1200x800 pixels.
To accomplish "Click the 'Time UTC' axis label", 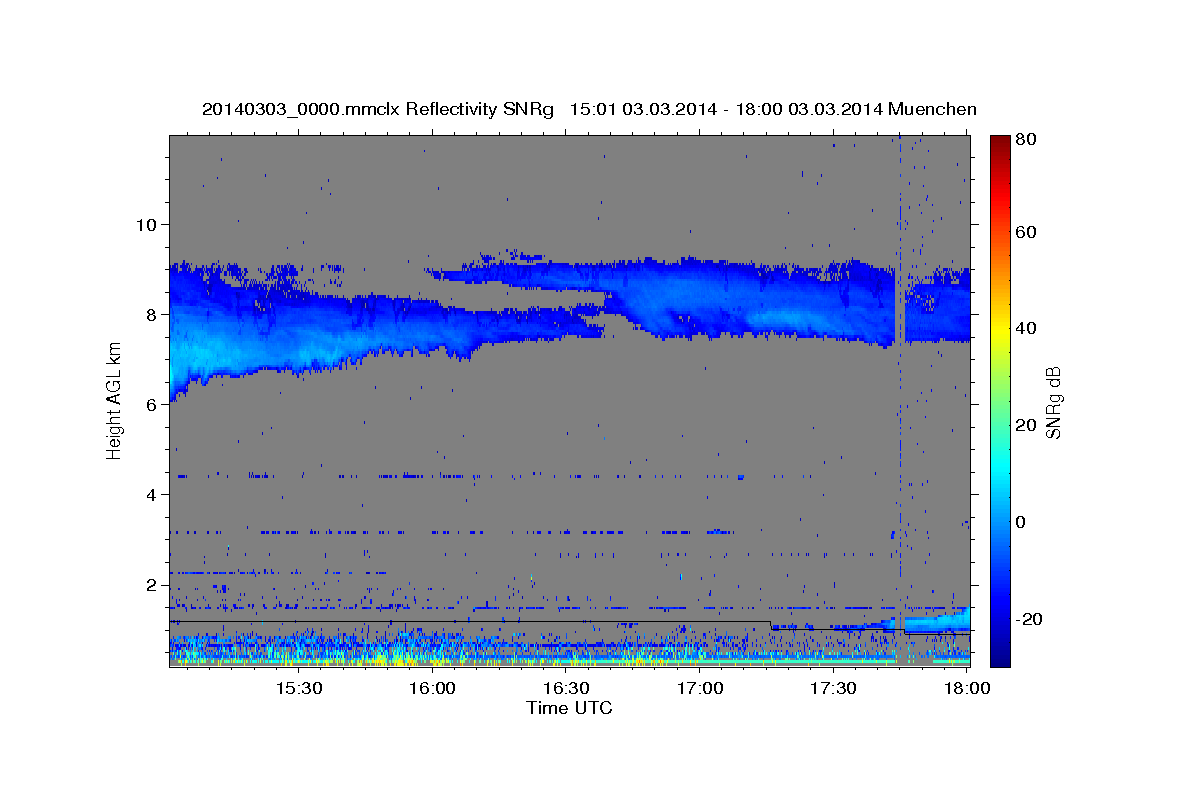I will [569, 708].
